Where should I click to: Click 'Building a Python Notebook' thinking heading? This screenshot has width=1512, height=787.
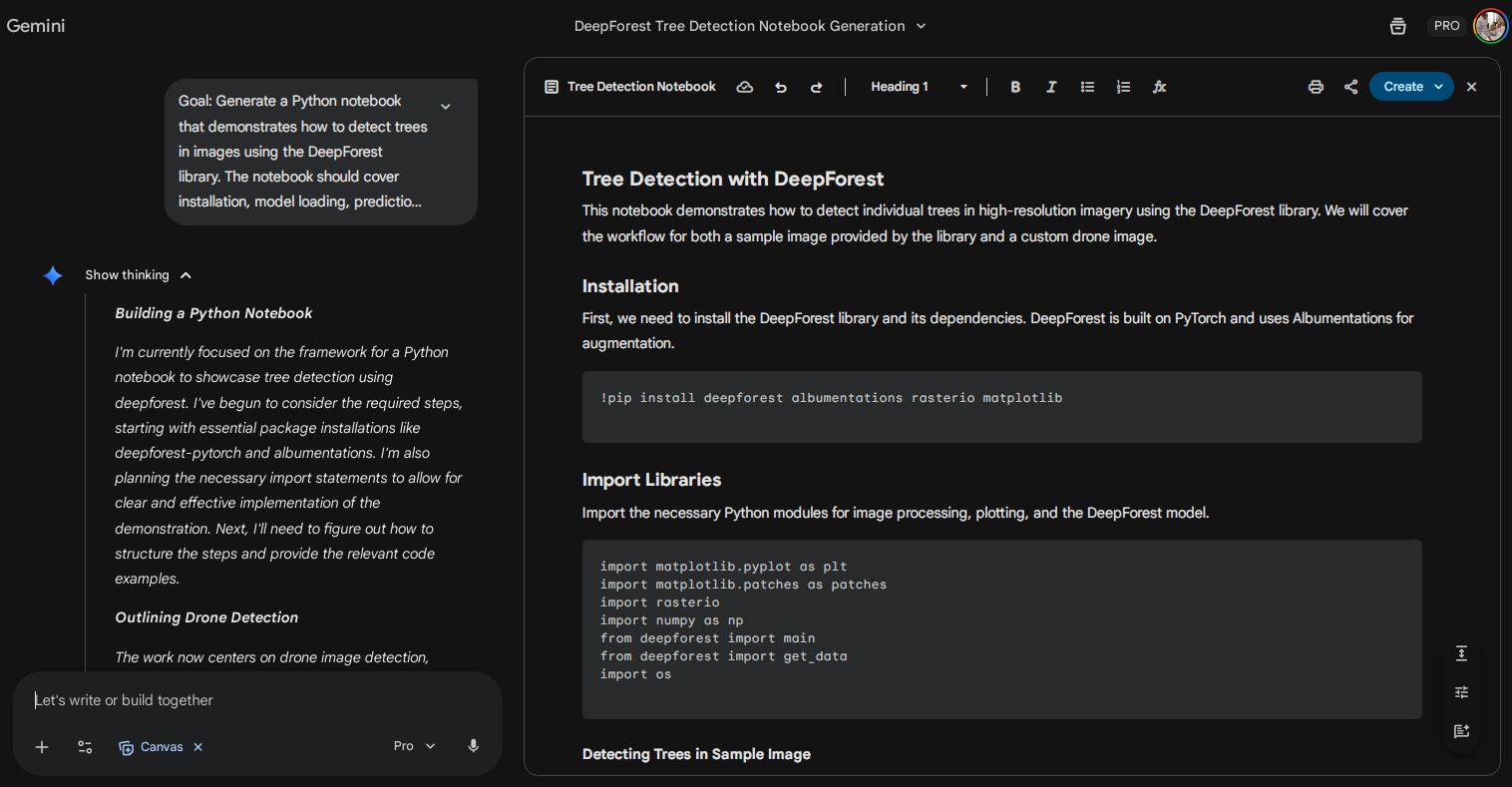pos(213,313)
